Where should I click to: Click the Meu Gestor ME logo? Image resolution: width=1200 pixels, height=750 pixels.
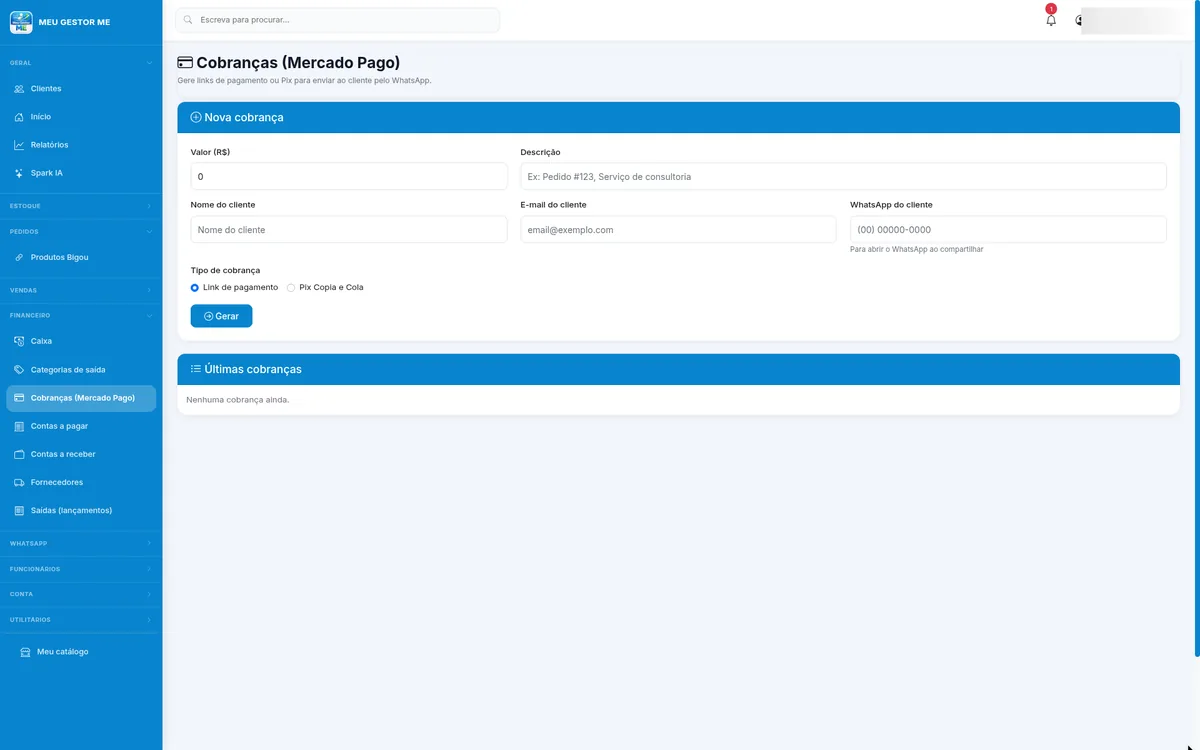click(x=21, y=21)
